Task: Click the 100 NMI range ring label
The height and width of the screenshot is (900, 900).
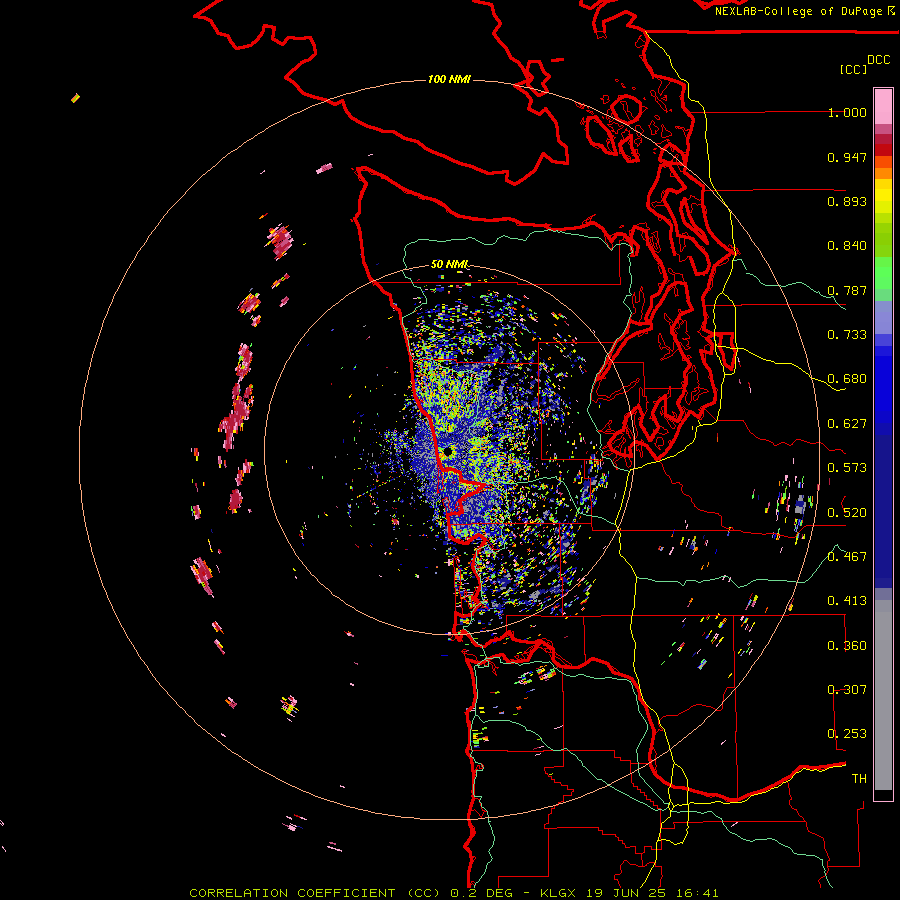Action: (449, 79)
